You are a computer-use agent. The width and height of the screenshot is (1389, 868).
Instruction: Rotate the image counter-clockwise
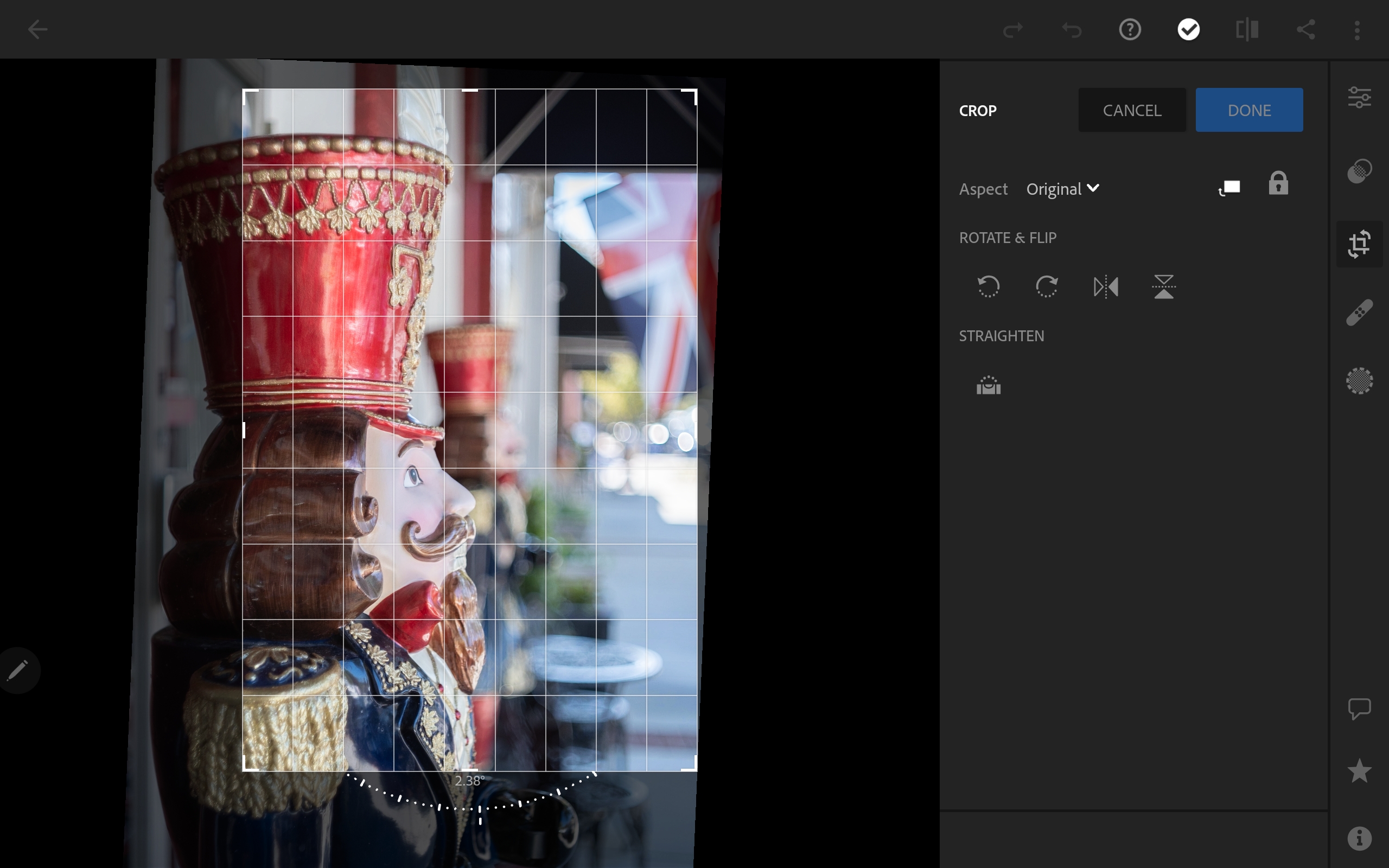pos(989,286)
